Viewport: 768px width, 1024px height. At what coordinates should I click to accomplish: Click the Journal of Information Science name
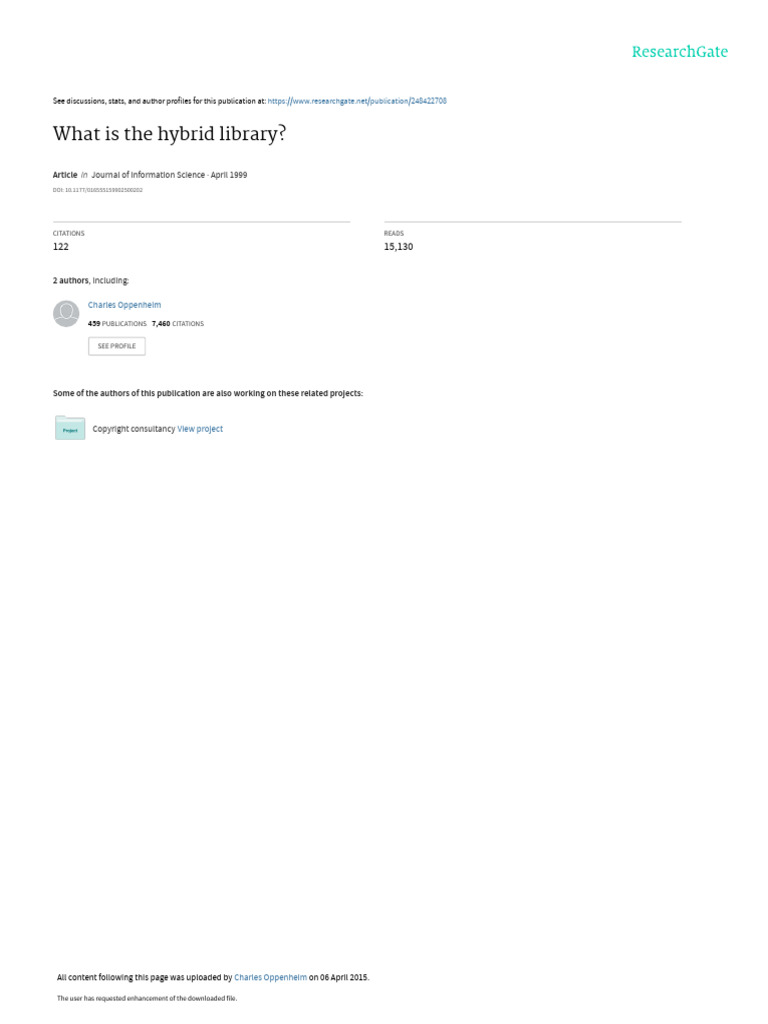click(x=148, y=175)
